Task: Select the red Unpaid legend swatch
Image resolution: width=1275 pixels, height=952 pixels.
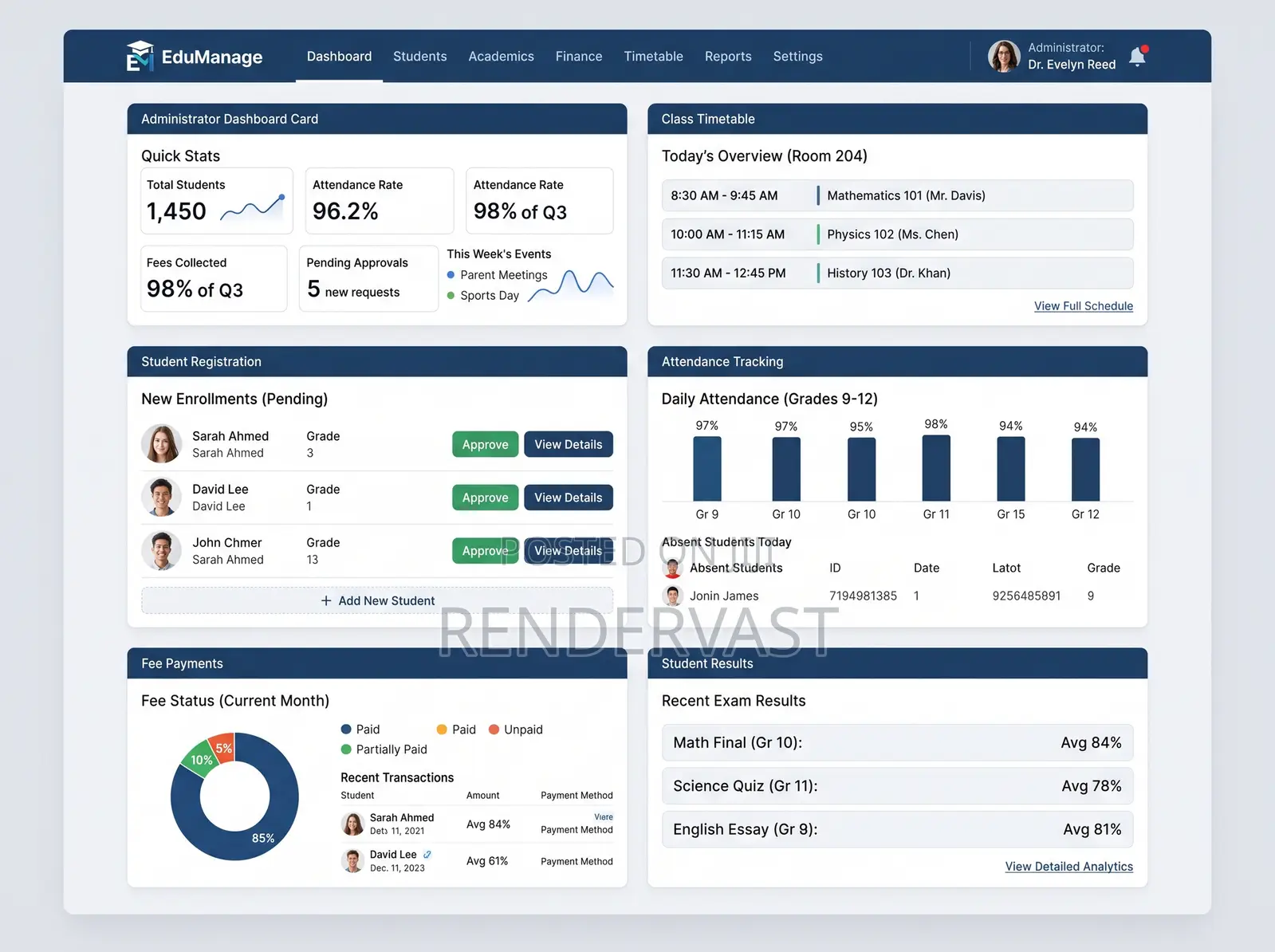Action: coord(494,730)
